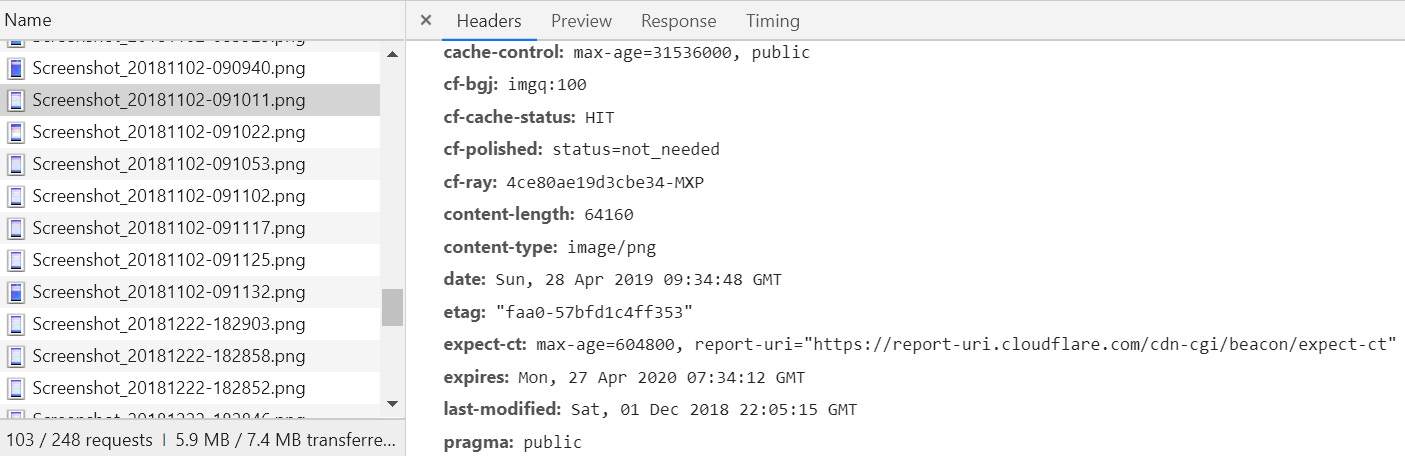The height and width of the screenshot is (456, 1405).
Task: Click the request list scrollbar thumb
Action: point(392,308)
